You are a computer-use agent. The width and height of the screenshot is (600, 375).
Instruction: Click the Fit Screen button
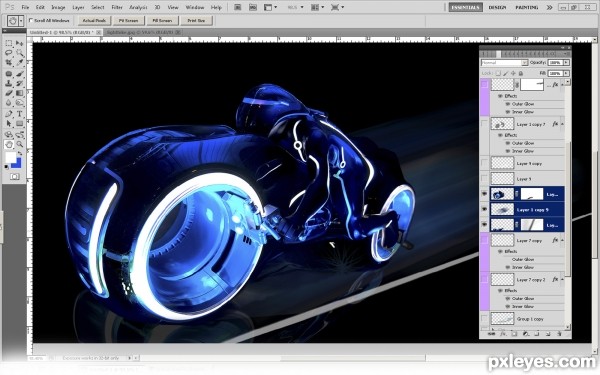(x=129, y=21)
